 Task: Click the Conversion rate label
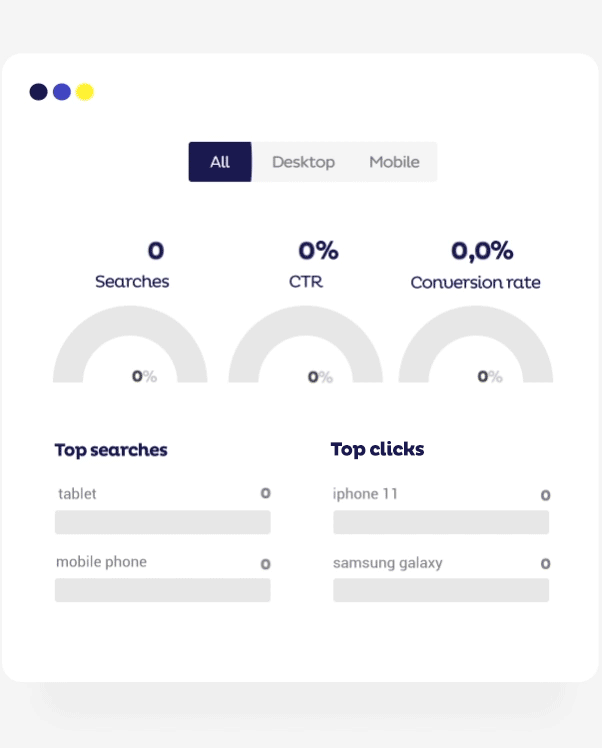pyautogui.click(x=475, y=283)
